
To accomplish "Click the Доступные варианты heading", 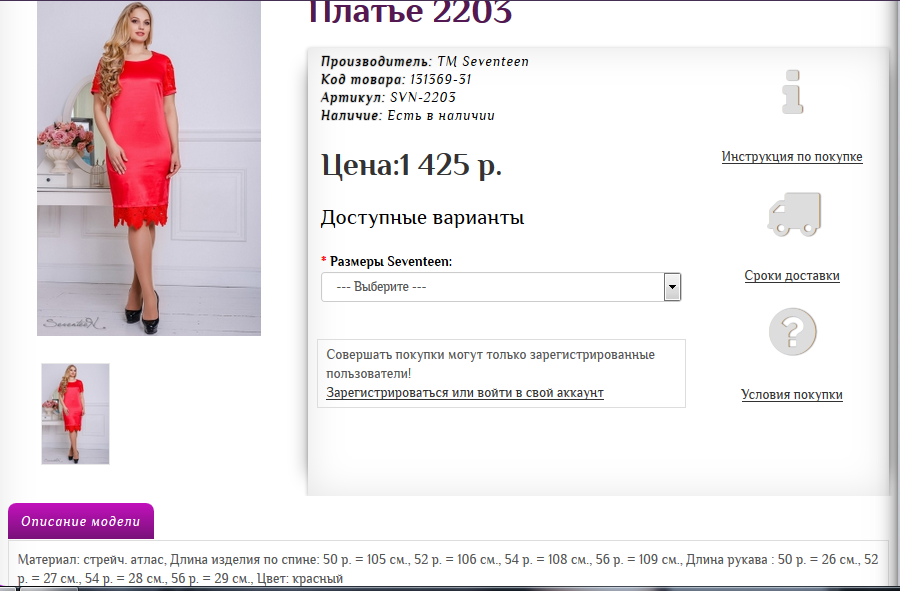I will coord(422,218).
